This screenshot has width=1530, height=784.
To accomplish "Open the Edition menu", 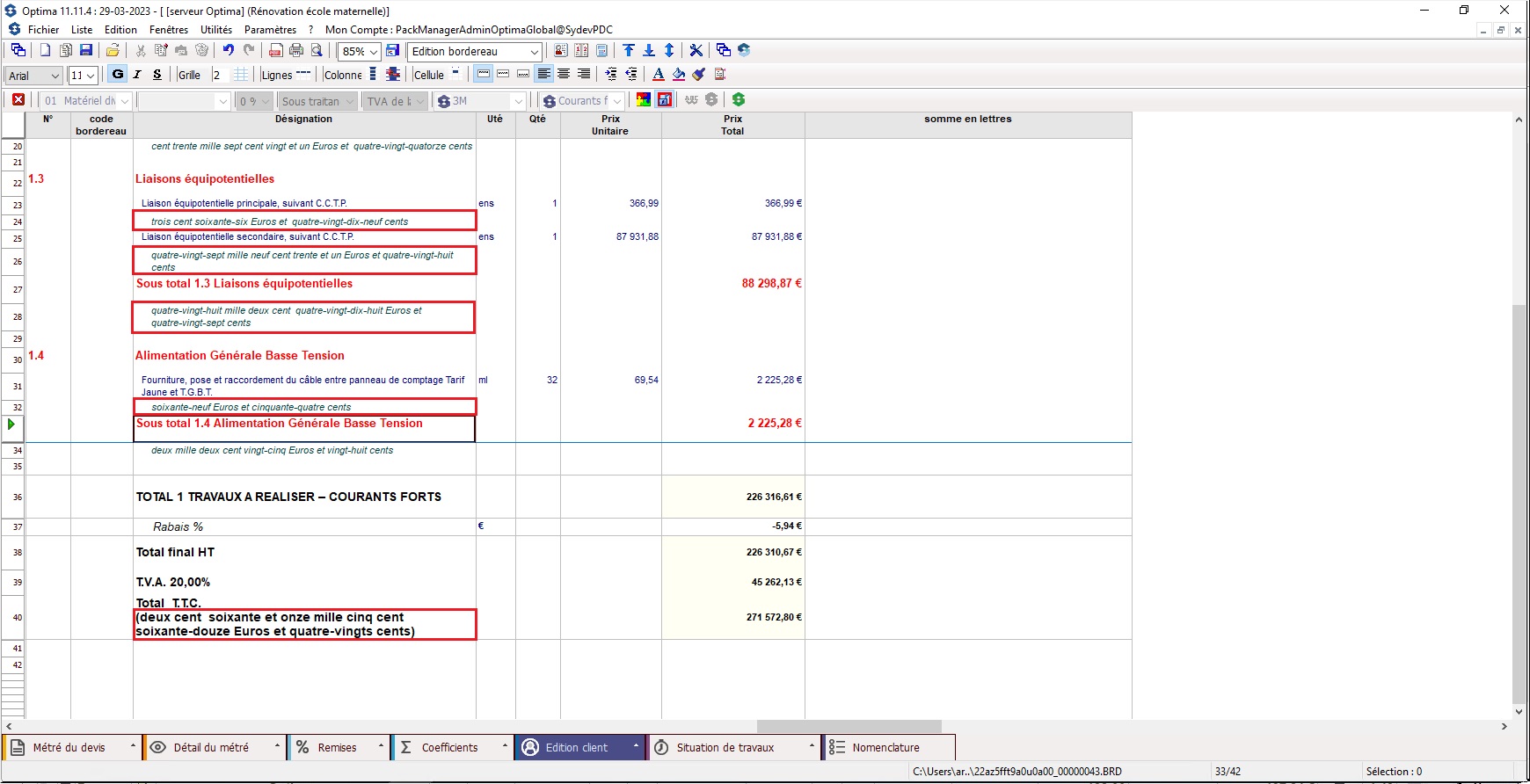I will click(120, 29).
